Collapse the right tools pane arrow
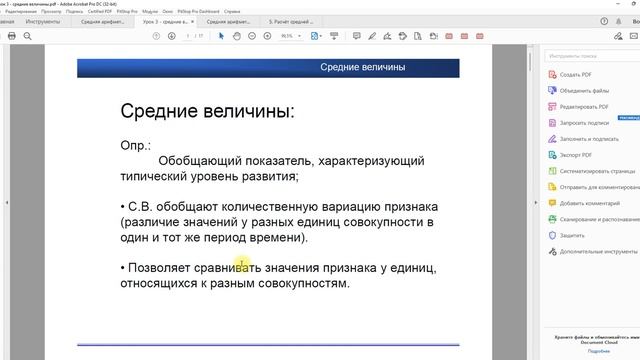 [536, 202]
